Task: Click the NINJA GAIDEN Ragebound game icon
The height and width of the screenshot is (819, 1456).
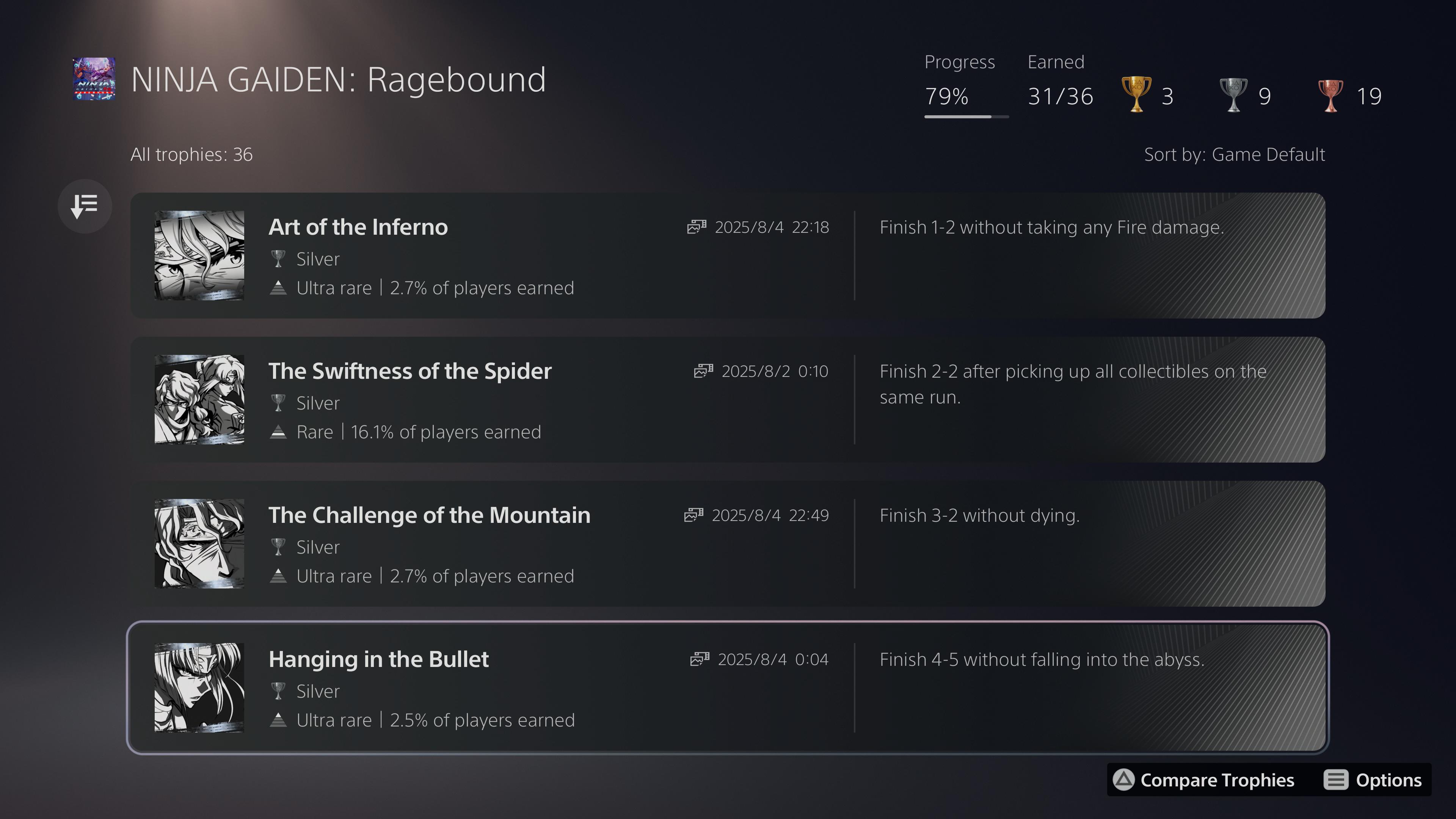Action: point(94,78)
